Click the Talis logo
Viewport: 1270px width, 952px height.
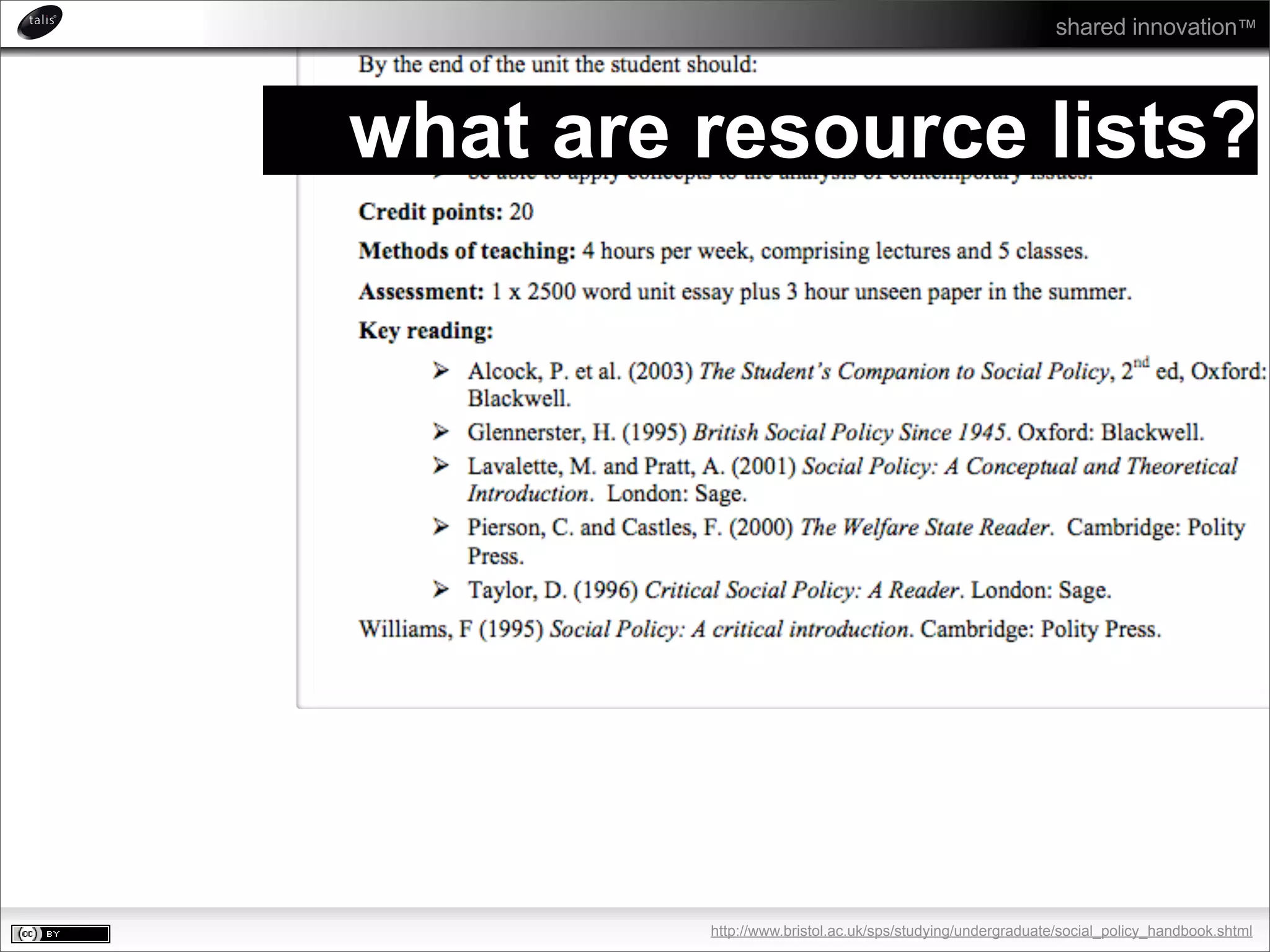click(x=40, y=22)
